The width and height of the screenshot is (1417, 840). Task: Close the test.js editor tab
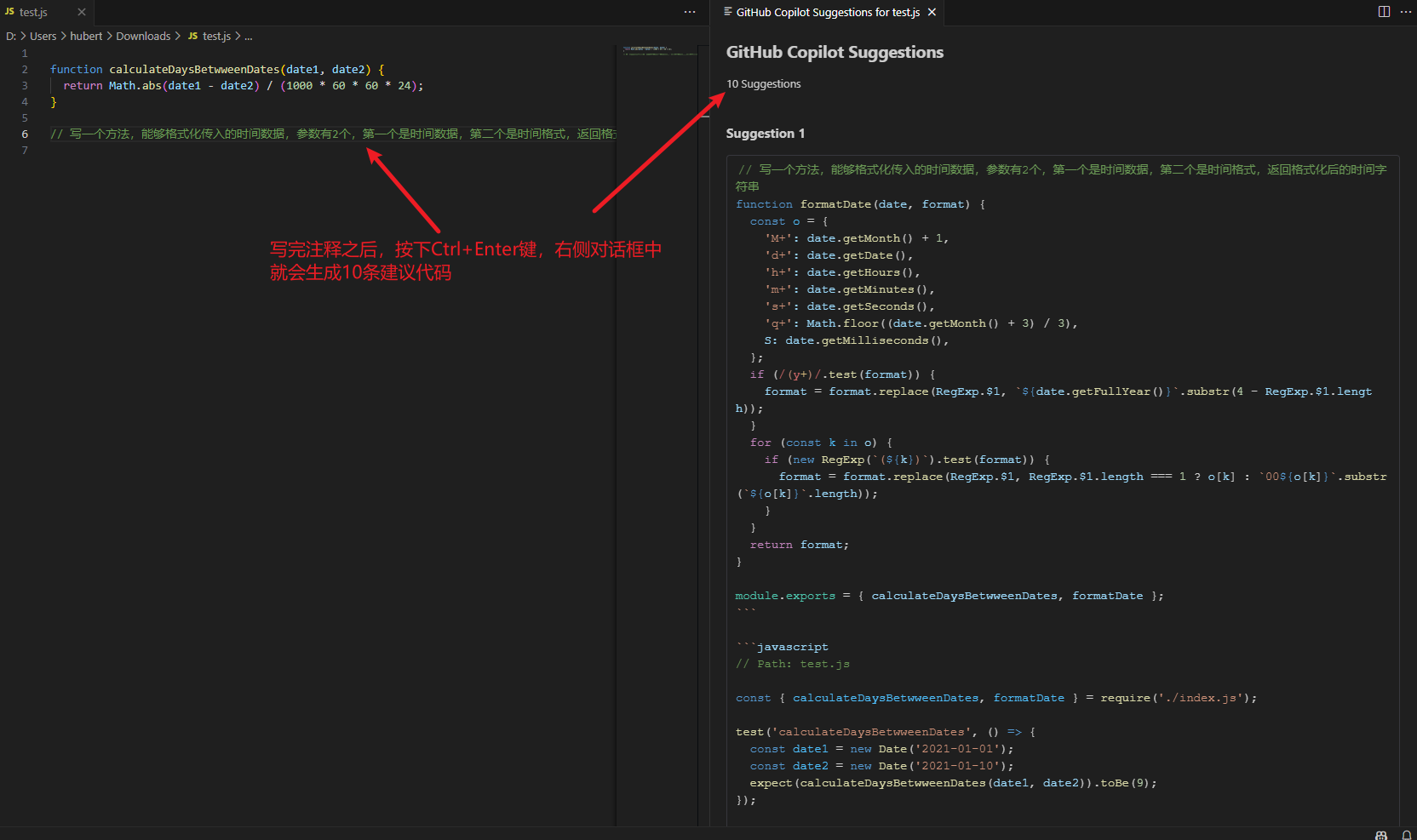coord(82,12)
